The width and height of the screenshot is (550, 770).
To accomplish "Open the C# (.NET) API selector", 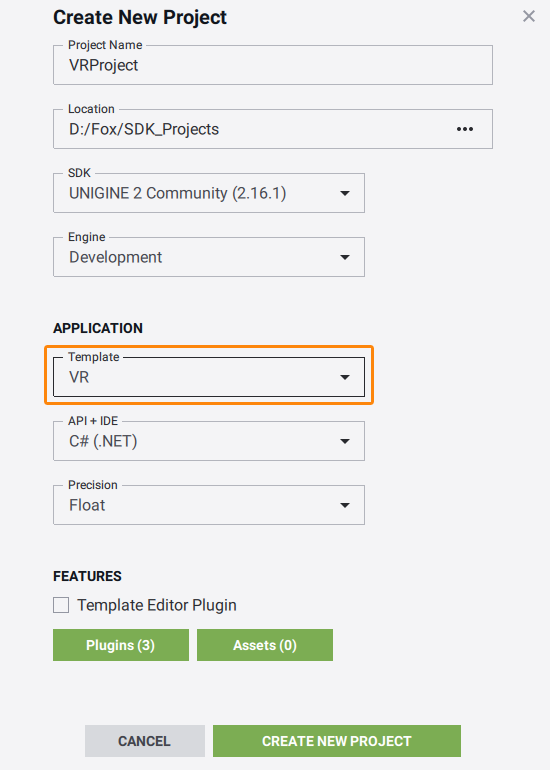I will pos(209,441).
